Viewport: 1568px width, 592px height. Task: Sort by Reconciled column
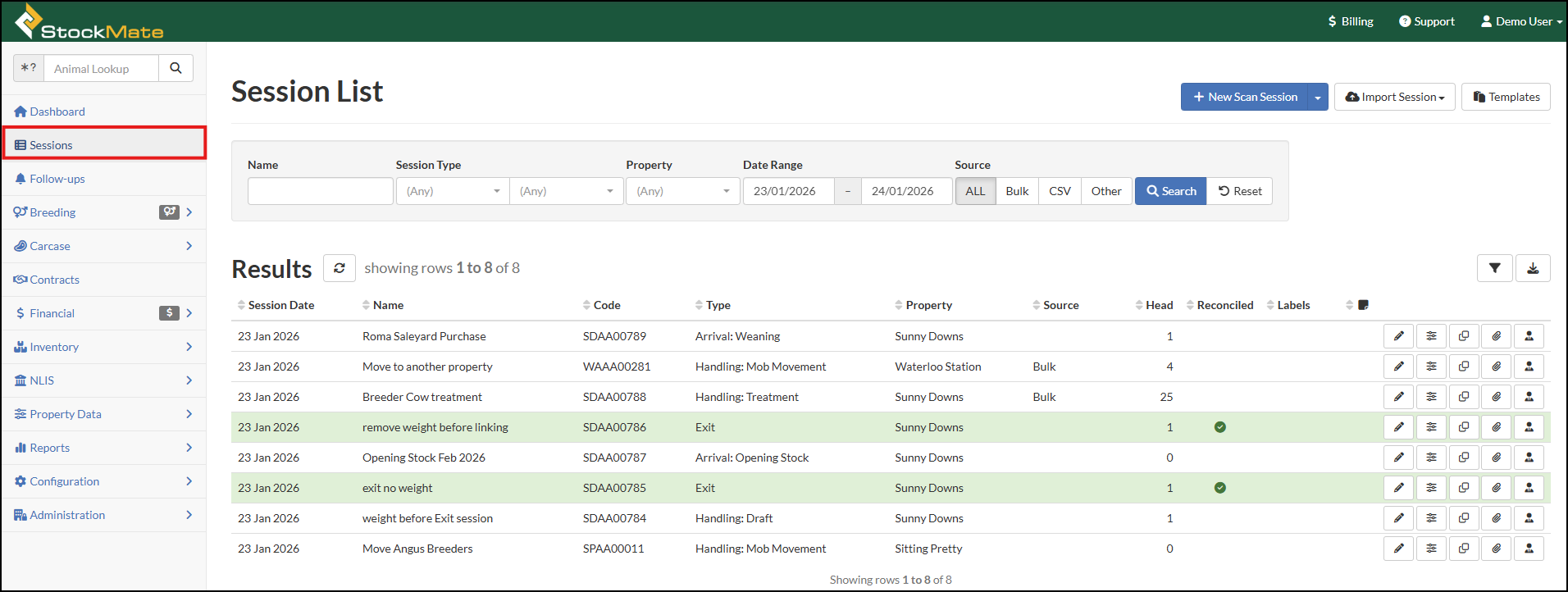pyautogui.click(x=1219, y=305)
